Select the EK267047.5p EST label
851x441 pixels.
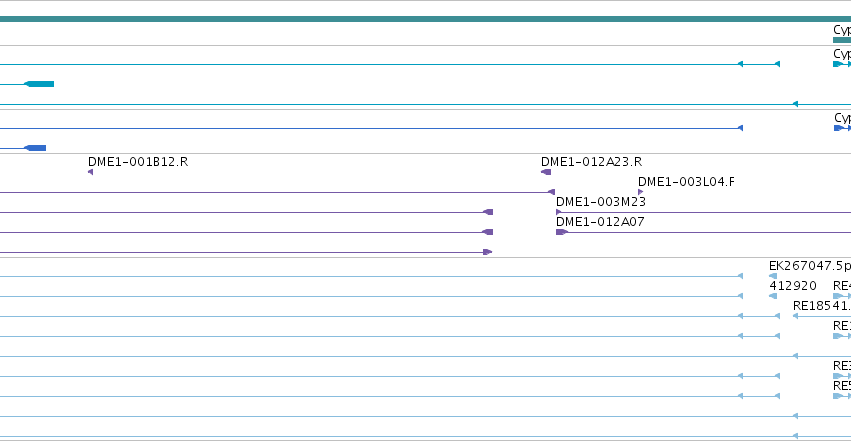pyautogui.click(x=810, y=266)
